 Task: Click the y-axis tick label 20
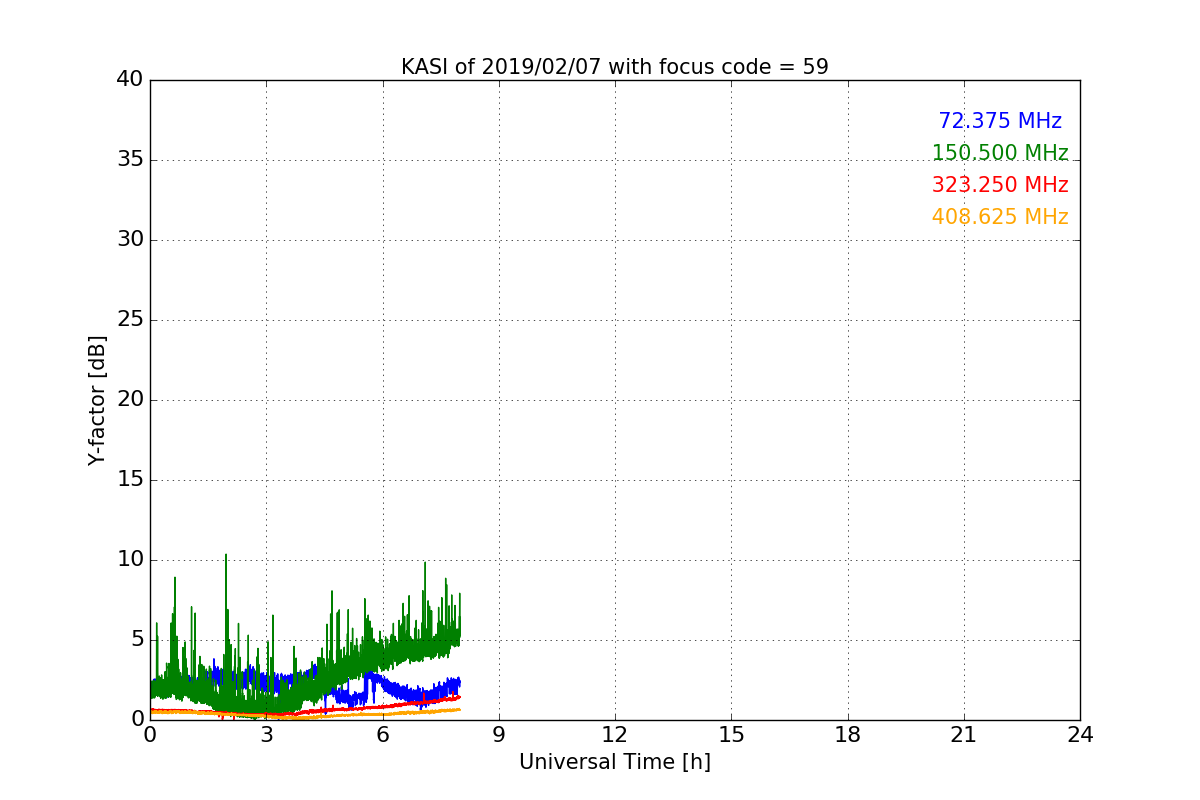(x=130, y=400)
